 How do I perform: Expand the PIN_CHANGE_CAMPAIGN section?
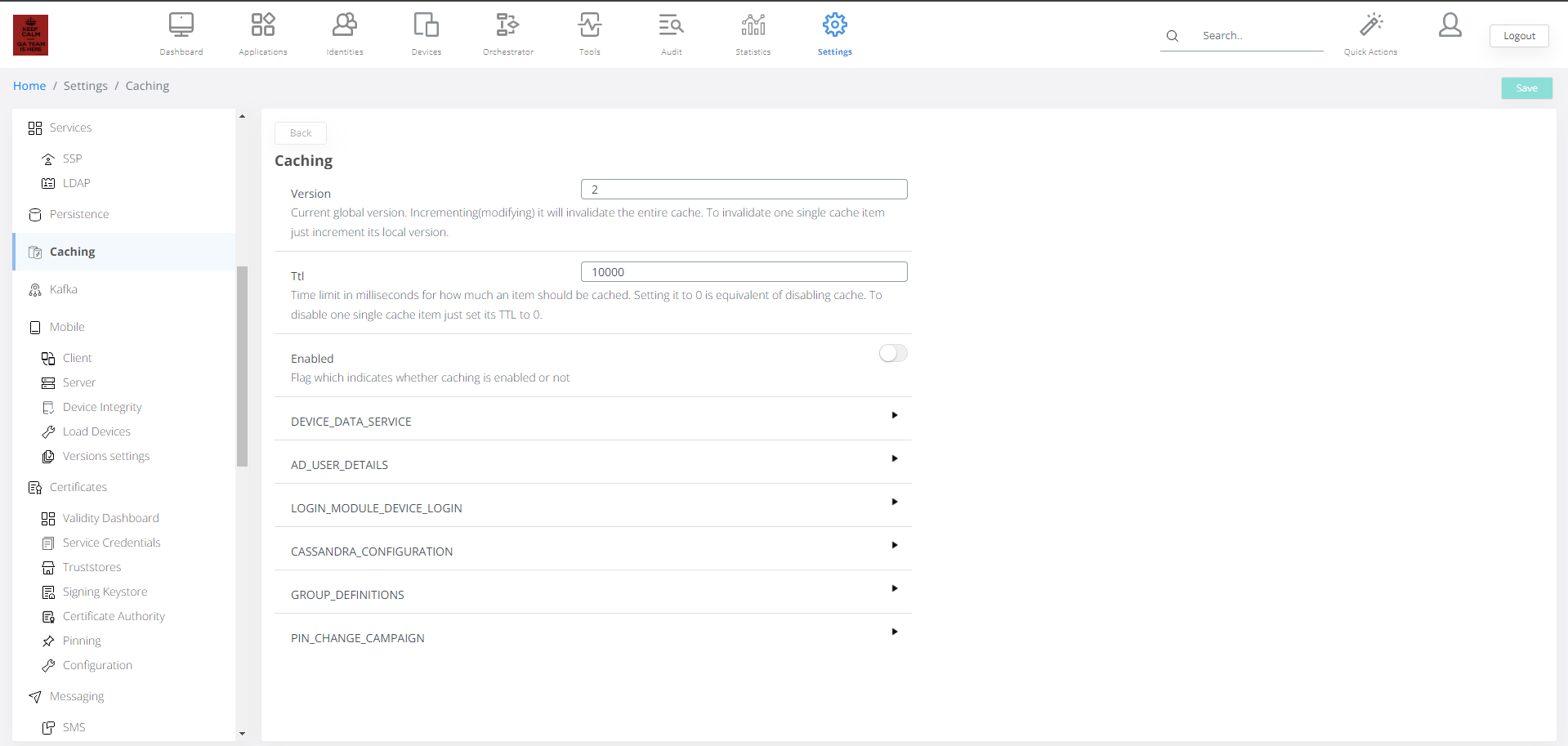[x=894, y=632]
